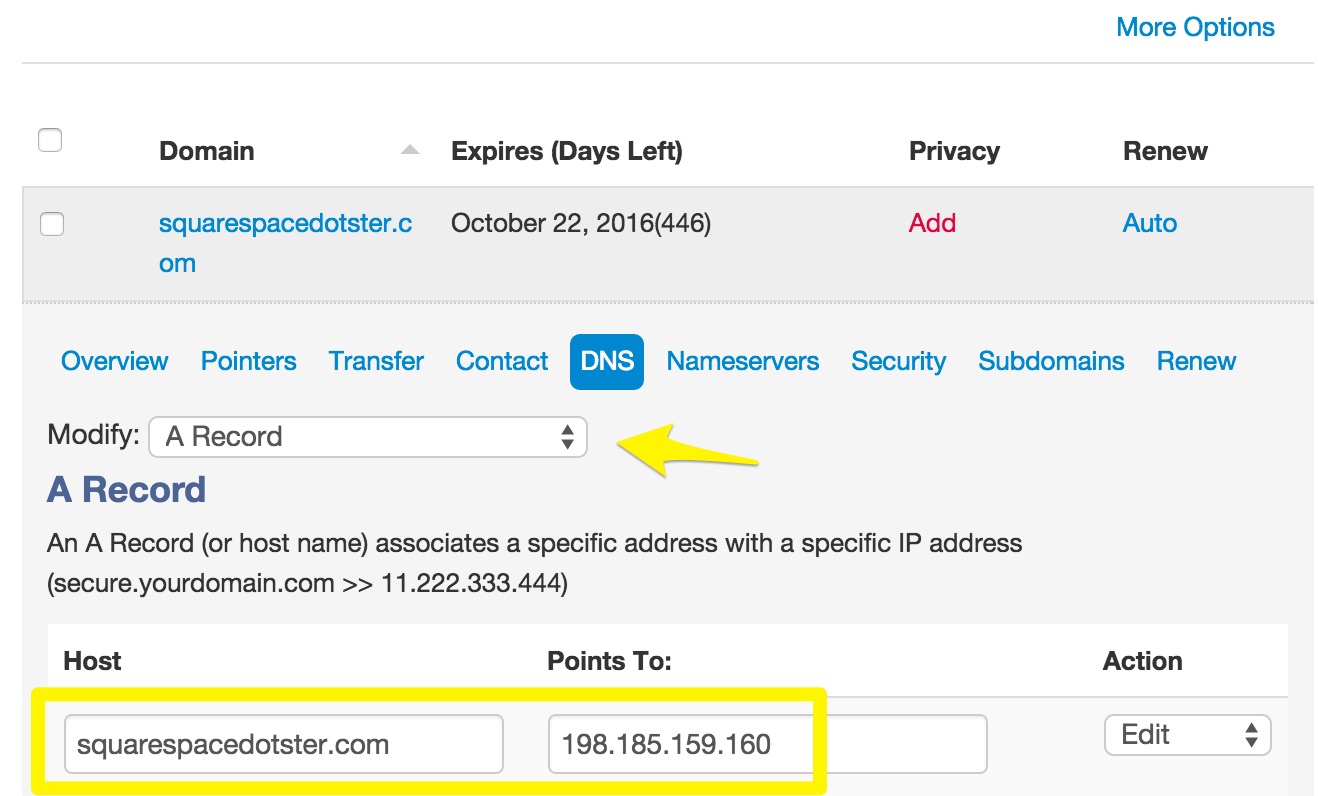This screenshot has height=796, width=1318.
Task: Select the Contact tab
Action: 502,361
